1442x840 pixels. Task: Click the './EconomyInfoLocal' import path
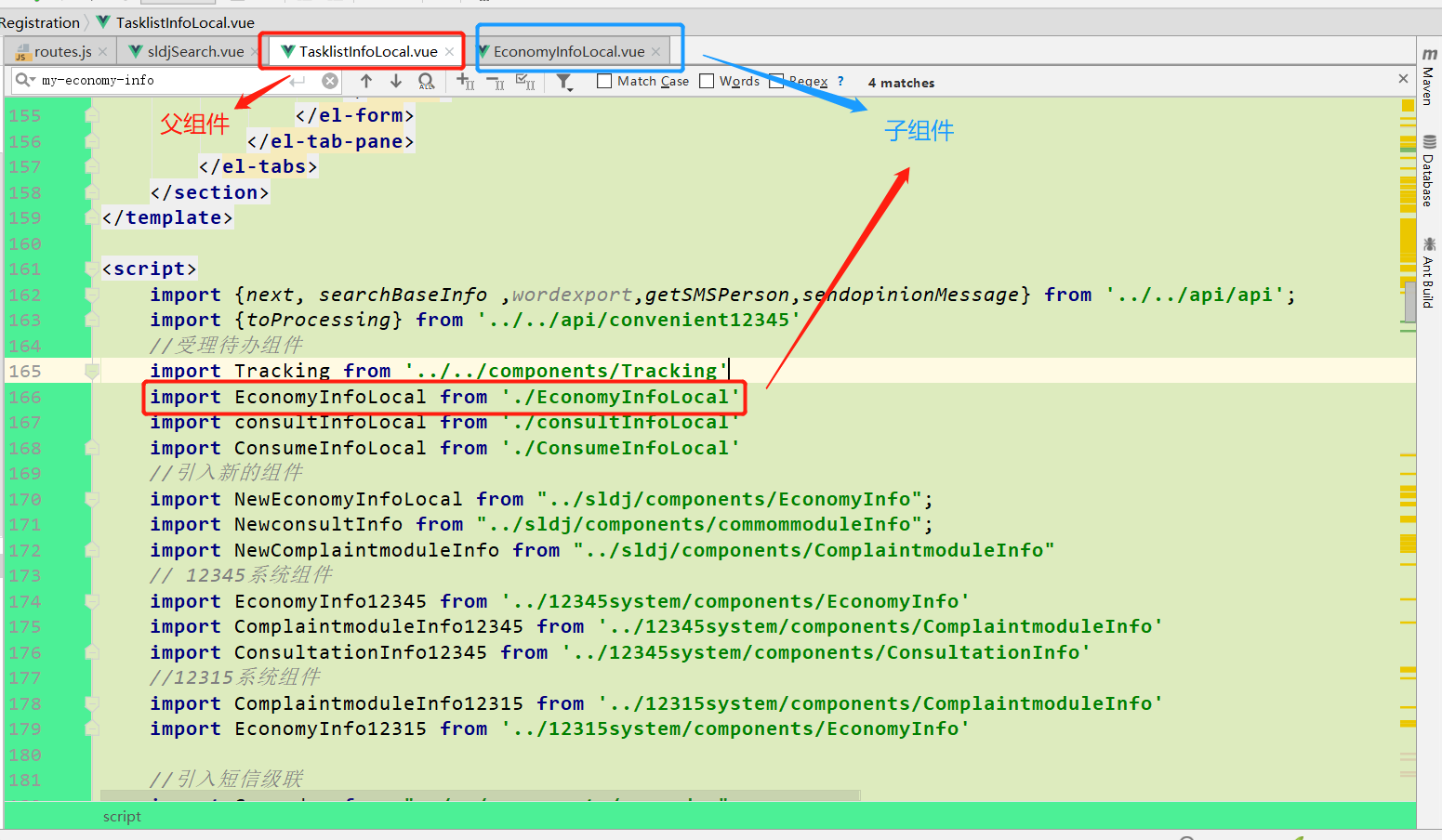621,397
